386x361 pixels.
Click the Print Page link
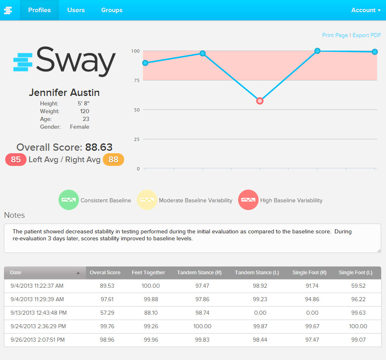point(335,35)
